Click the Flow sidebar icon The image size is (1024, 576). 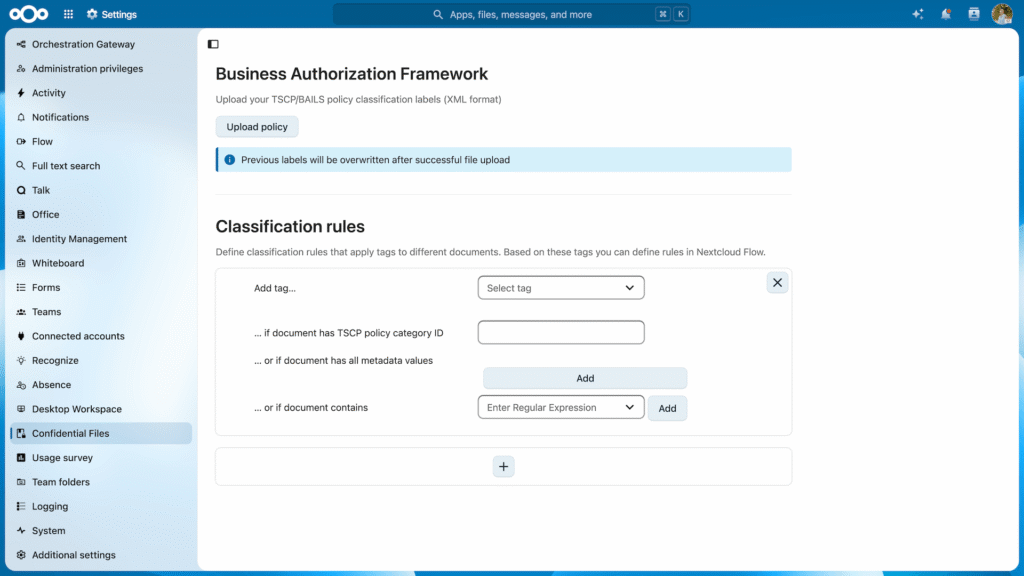click(x=21, y=141)
